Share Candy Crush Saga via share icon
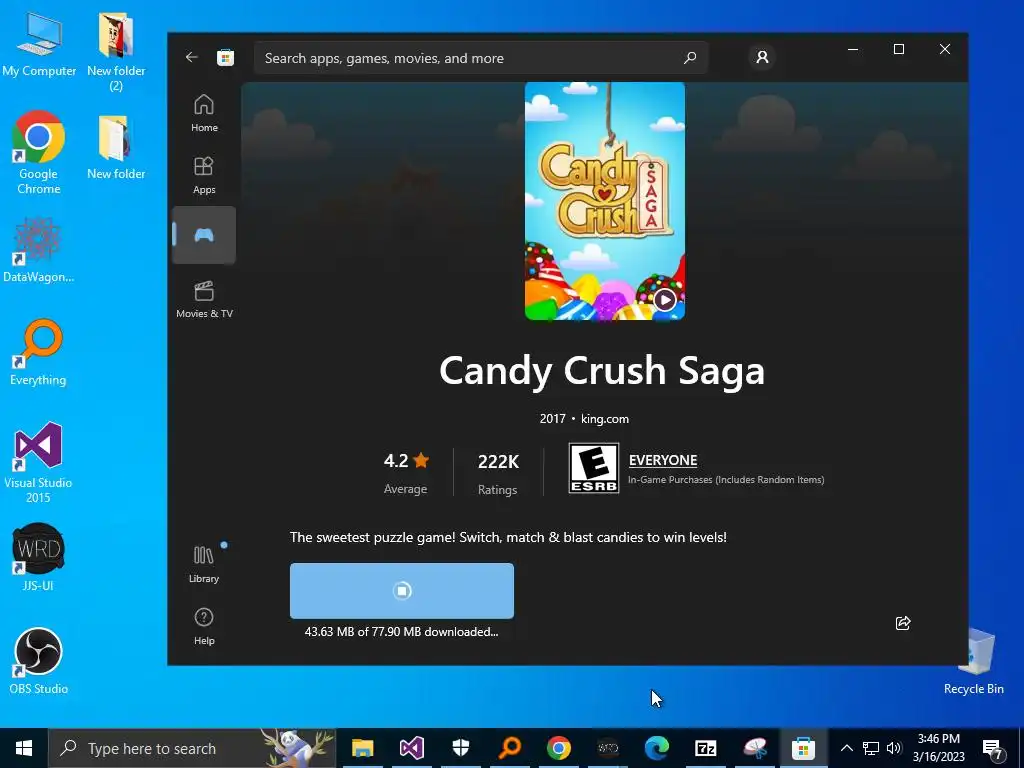The height and width of the screenshot is (768, 1024). pyautogui.click(x=903, y=623)
